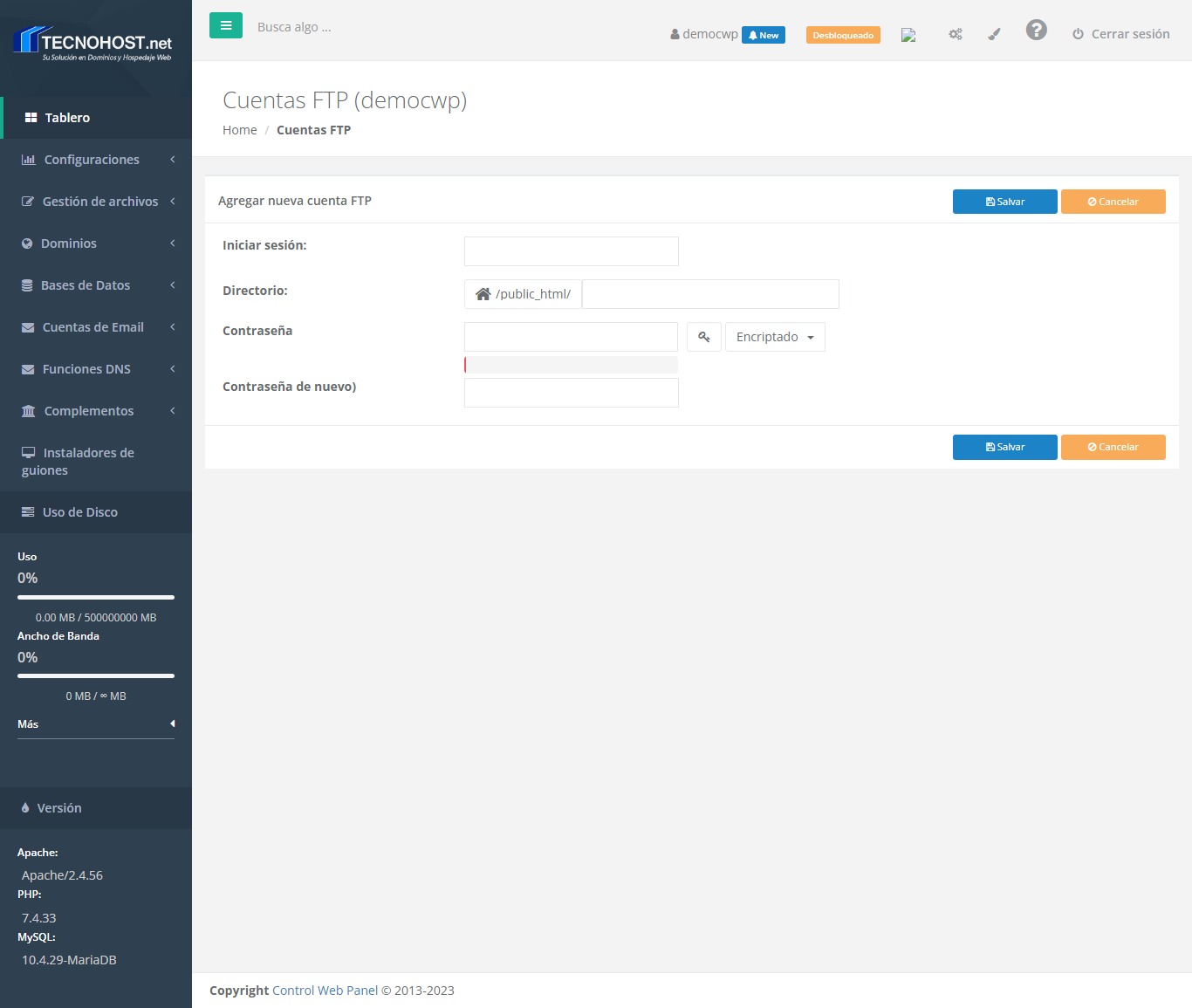Click the bottom Cancelar button

coord(1113,447)
